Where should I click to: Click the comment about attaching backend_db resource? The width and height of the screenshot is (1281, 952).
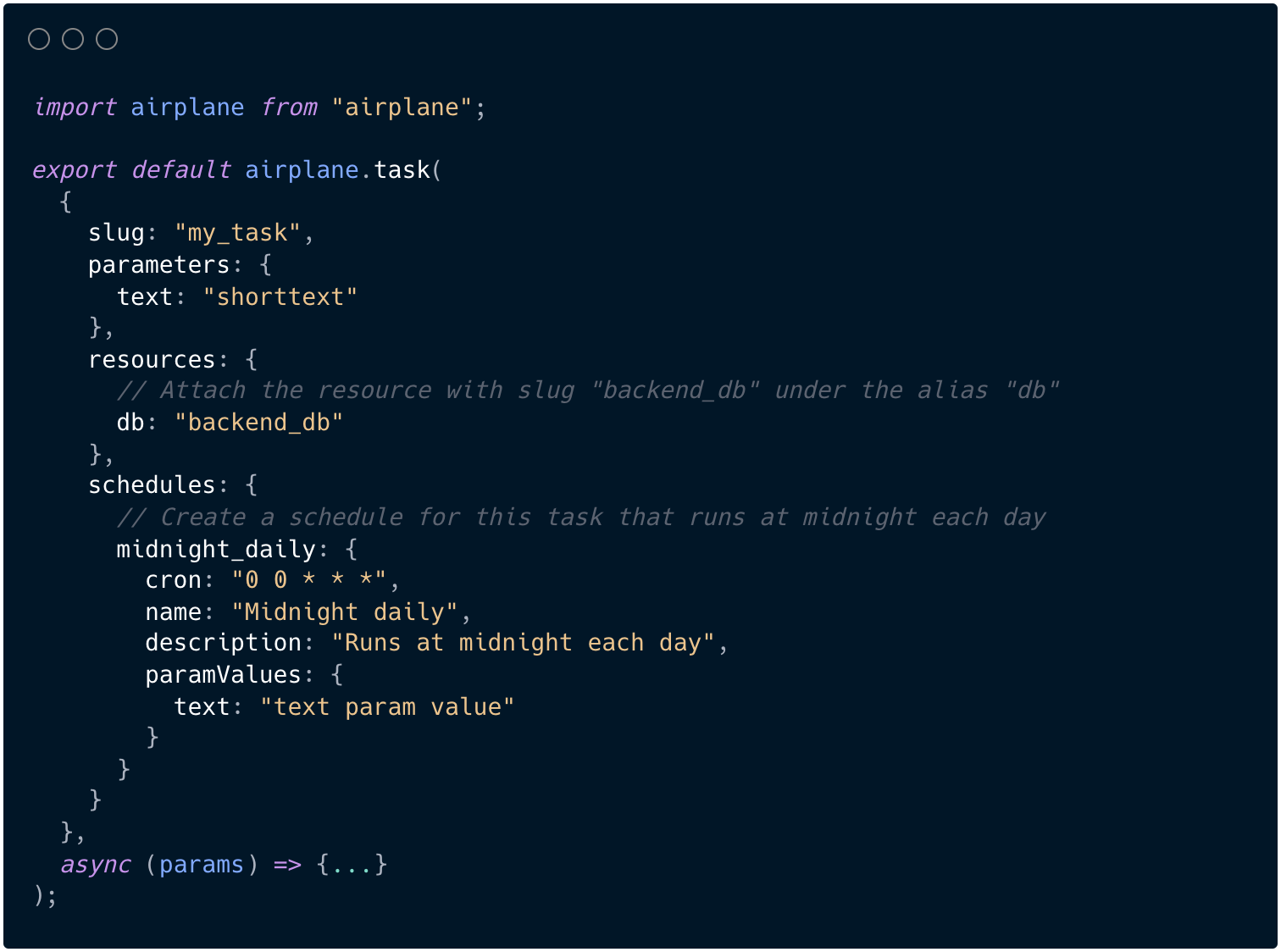coord(588,390)
